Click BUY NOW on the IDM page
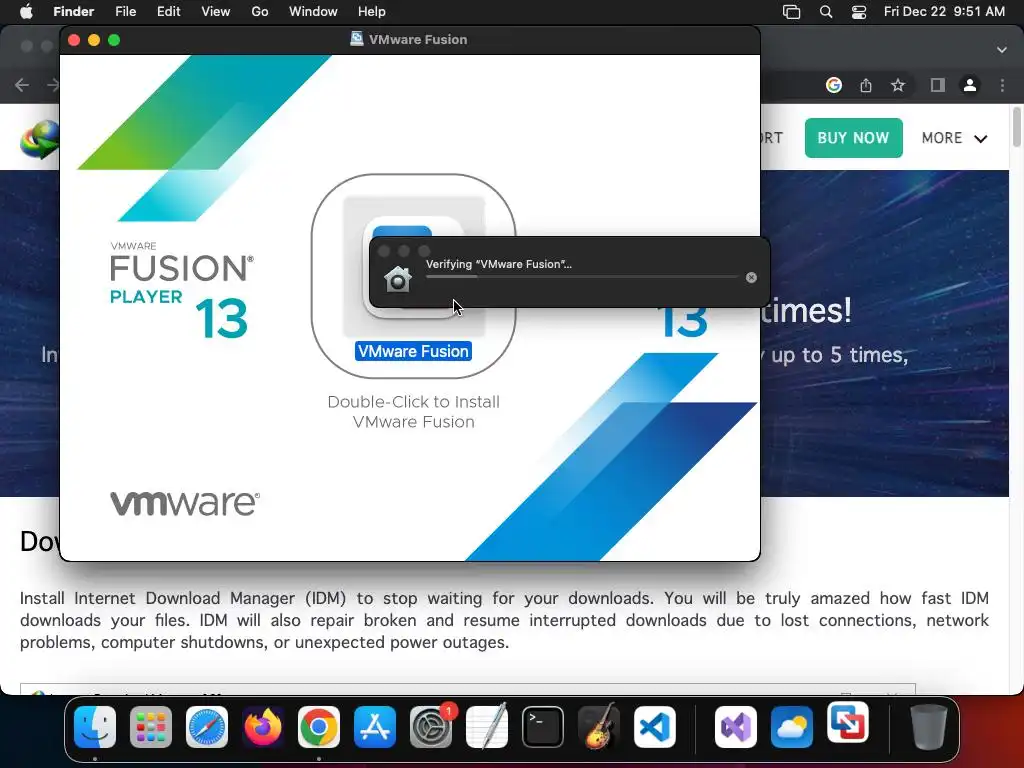1024x768 pixels. tap(854, 138)
